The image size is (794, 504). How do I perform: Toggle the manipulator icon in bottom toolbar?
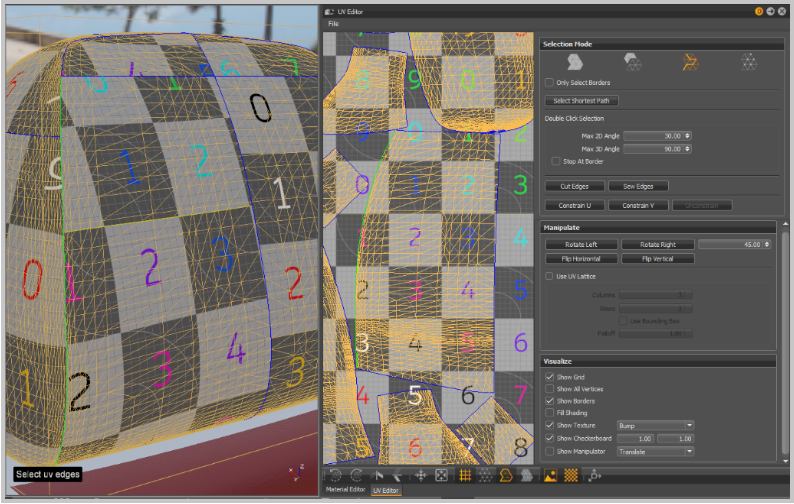[594, 475]
